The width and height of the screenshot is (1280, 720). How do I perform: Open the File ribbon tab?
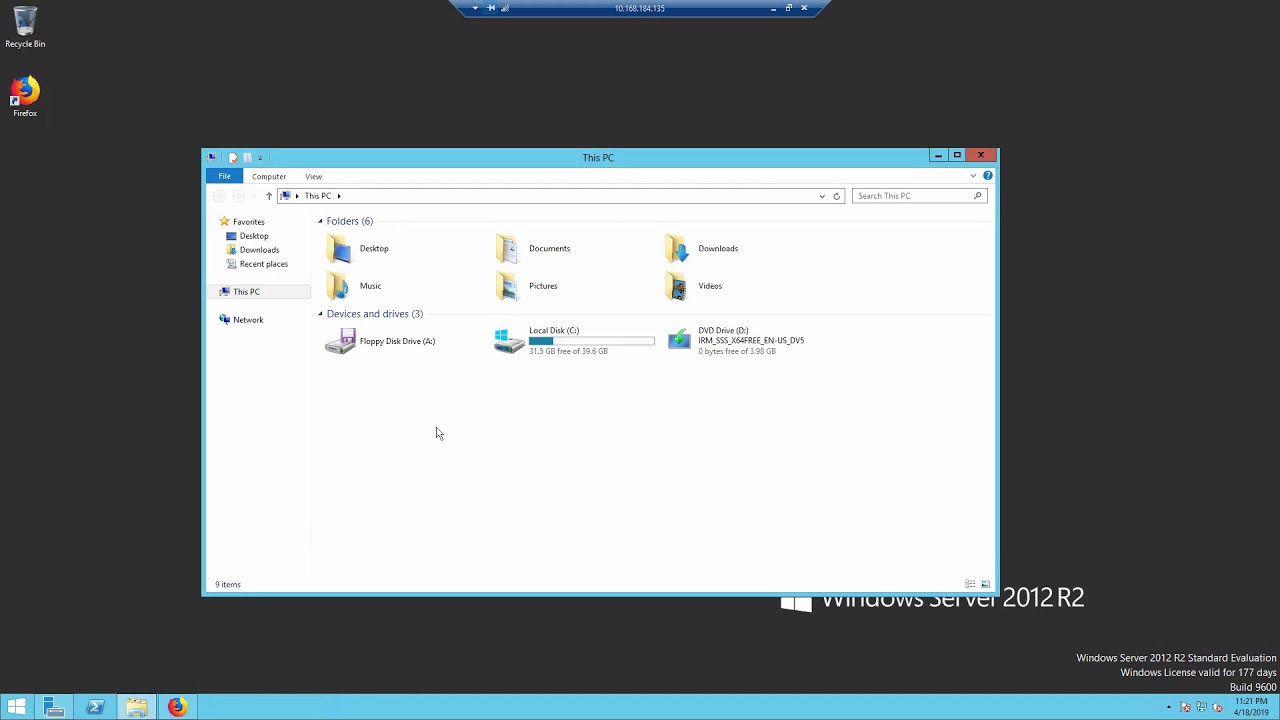coord(225,176)
